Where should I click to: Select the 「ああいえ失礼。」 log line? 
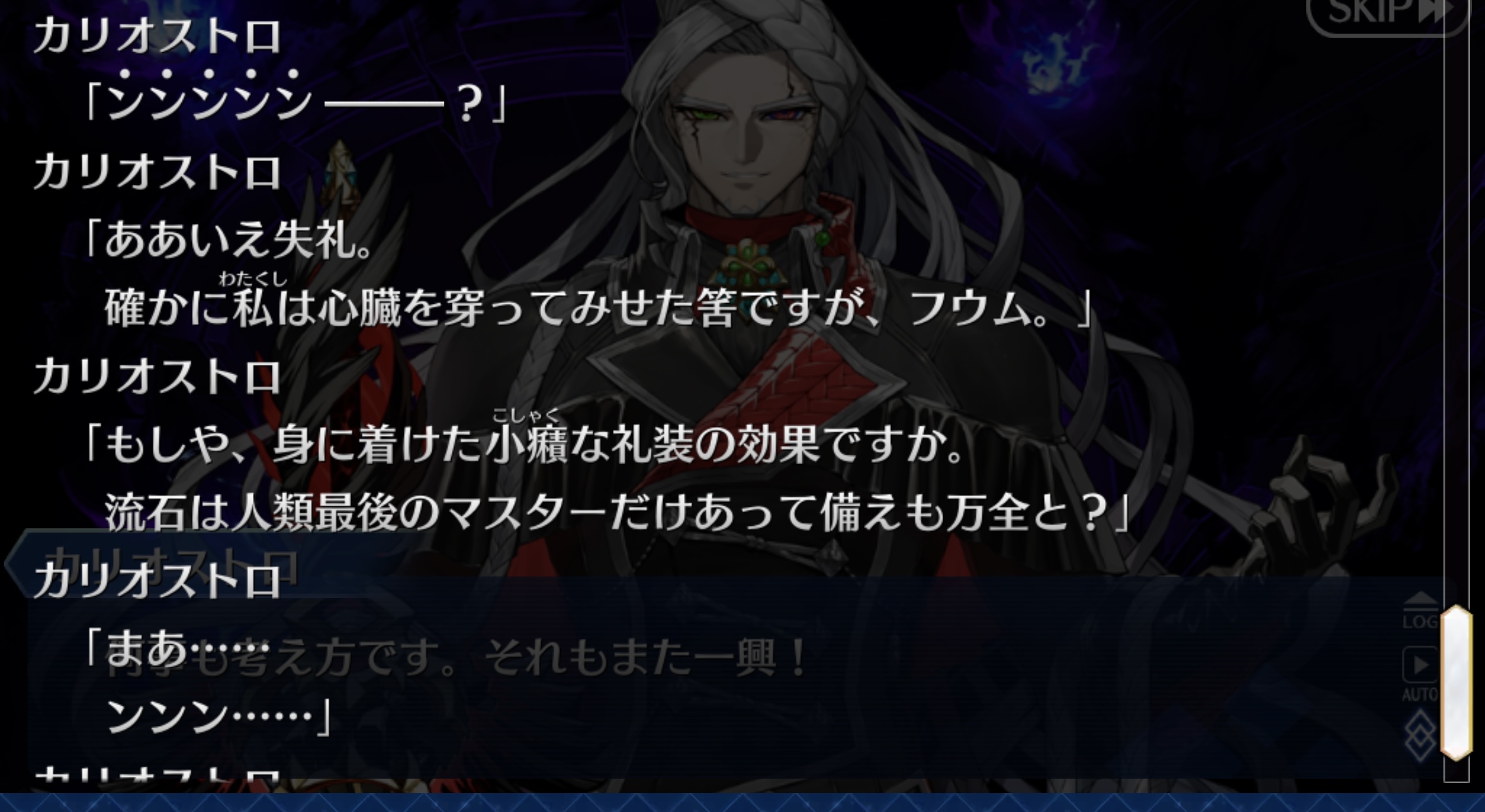coord(229,240)
